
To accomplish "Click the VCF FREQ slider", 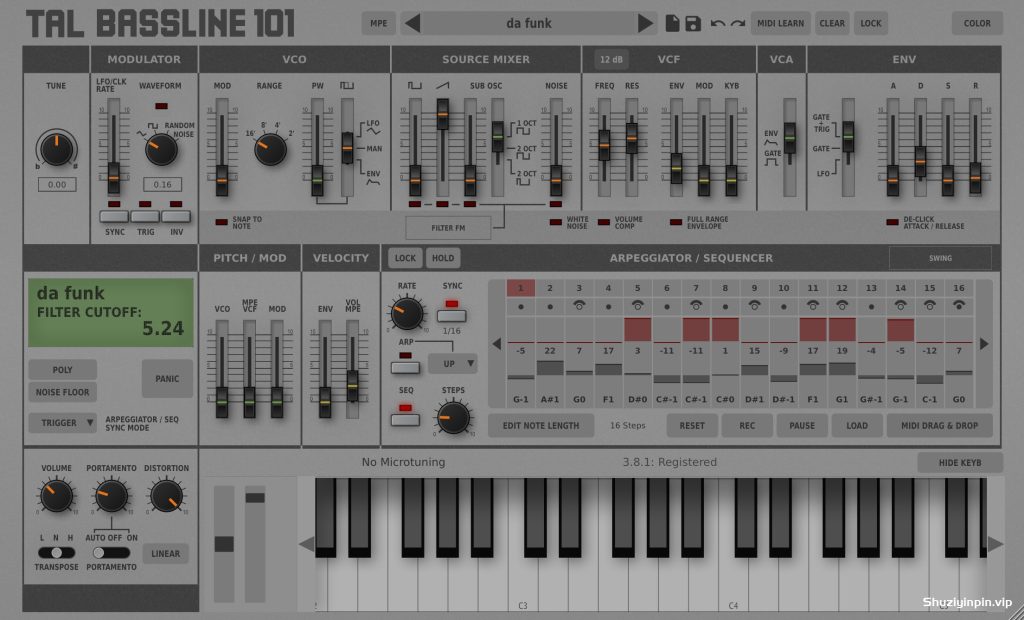I will (604, 145).
